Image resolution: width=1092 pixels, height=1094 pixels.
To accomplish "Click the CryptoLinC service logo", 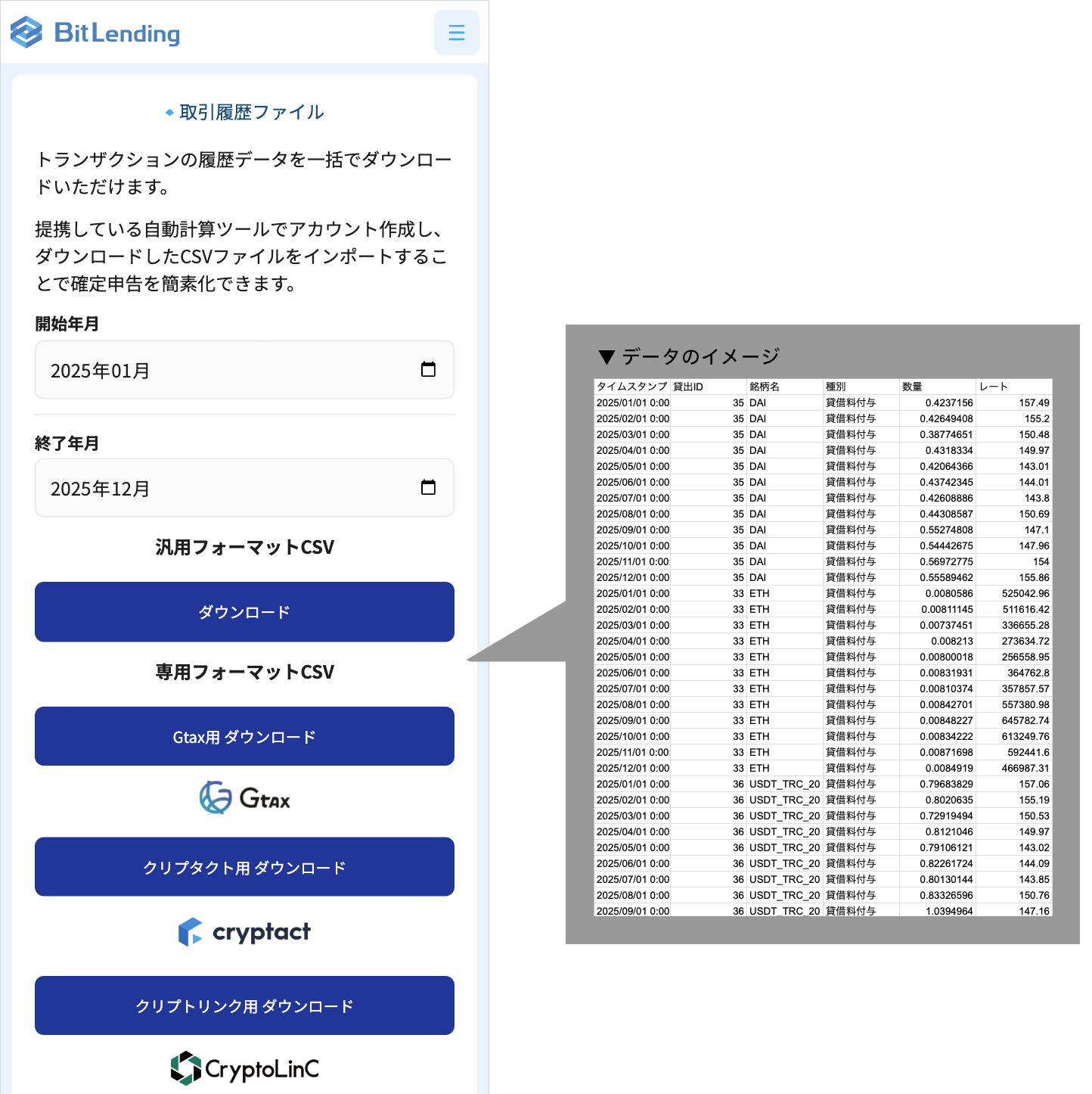I will 244,1068.
